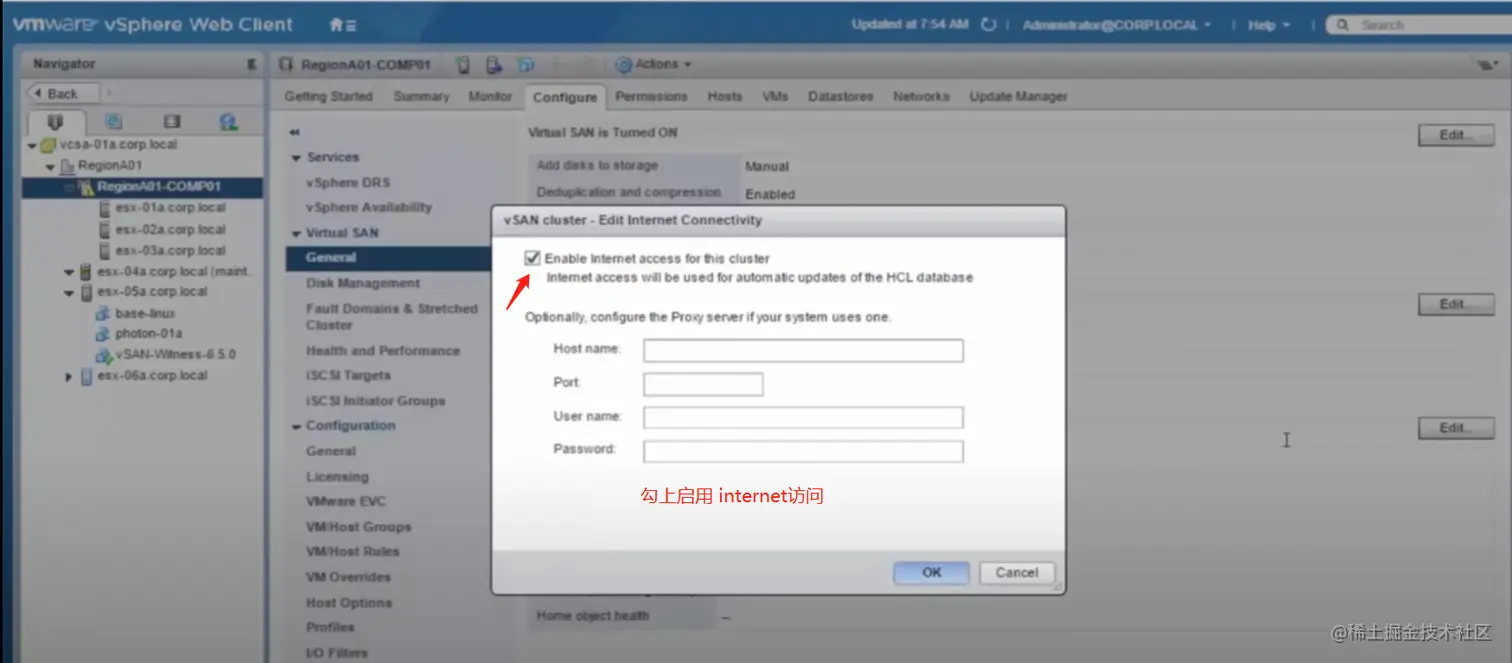Collapse vcsa-01a.corp.local tree node
Image resolution: width=1512 pixels, height=663 pixels.
(x=33, y=146)
